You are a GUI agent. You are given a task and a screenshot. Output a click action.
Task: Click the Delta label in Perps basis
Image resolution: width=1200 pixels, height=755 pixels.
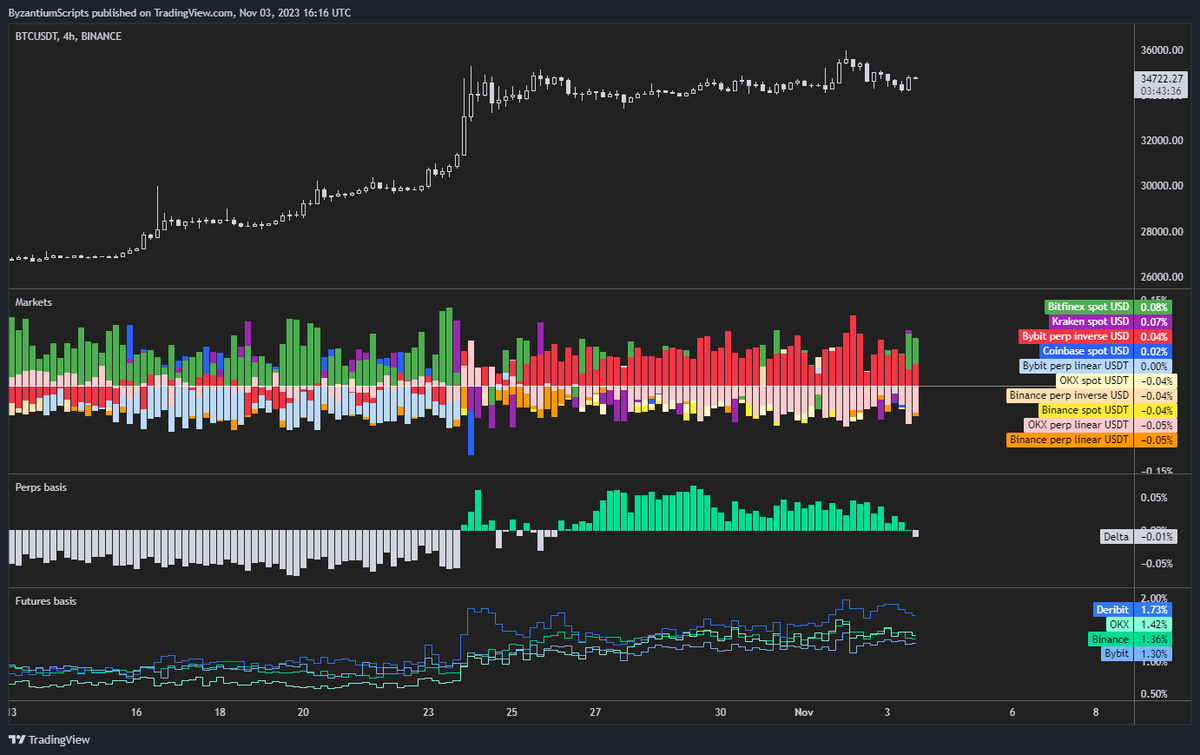click(1117, 536)
